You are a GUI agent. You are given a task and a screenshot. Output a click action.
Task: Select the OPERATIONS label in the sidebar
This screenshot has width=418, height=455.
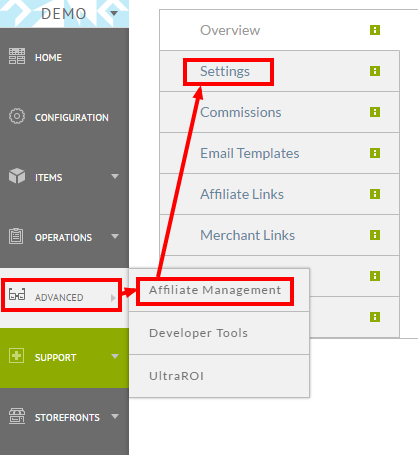coord(63,238)
